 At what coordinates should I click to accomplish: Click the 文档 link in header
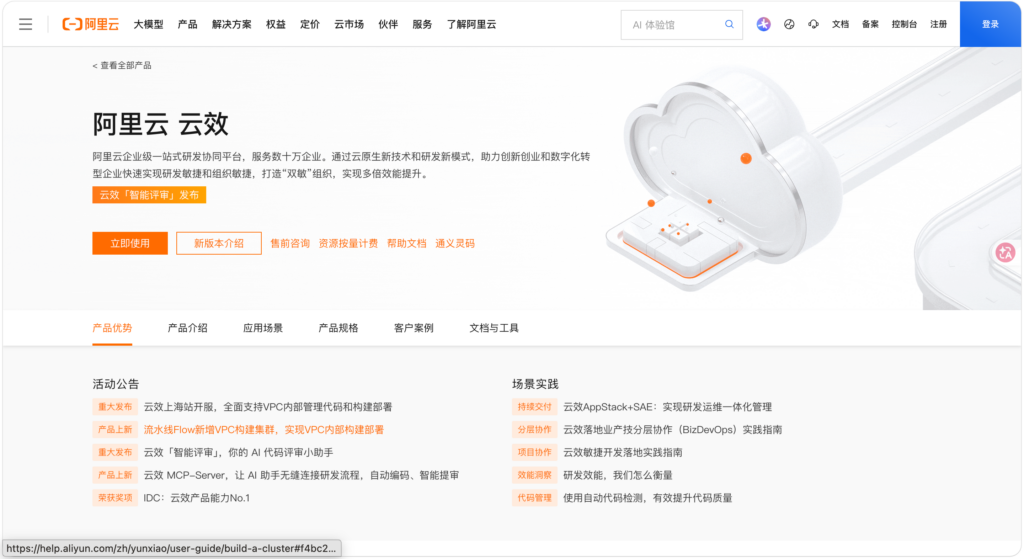[840, 24]
